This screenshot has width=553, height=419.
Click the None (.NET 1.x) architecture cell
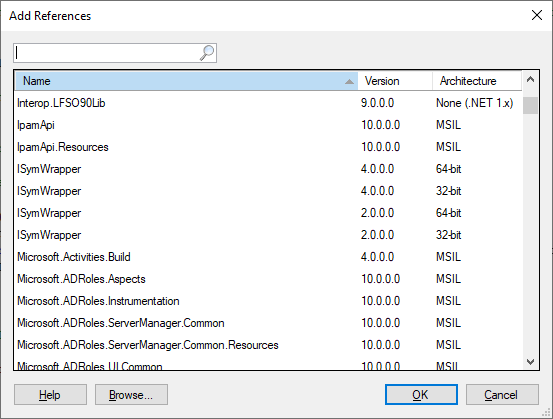tap(474, 103)
